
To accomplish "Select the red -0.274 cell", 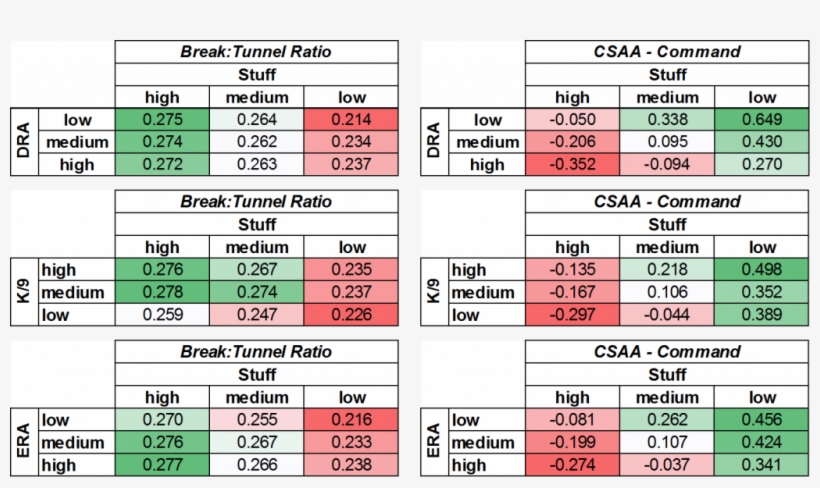I will tap(572, 465).
